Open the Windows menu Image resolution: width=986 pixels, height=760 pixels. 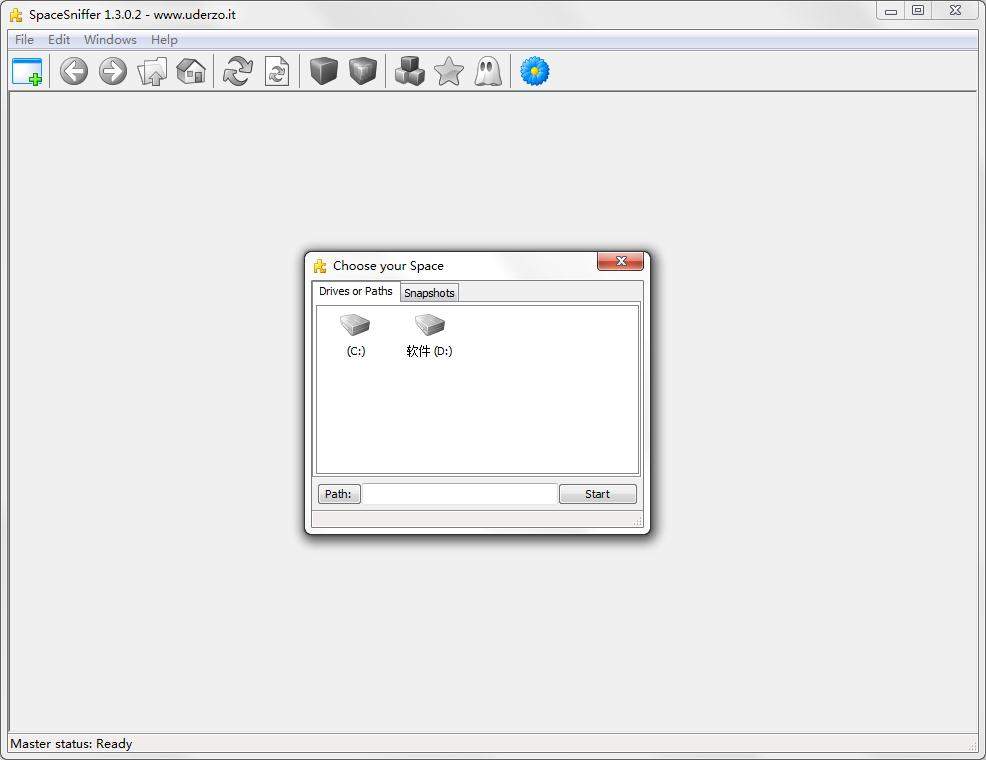pos(110,40)
